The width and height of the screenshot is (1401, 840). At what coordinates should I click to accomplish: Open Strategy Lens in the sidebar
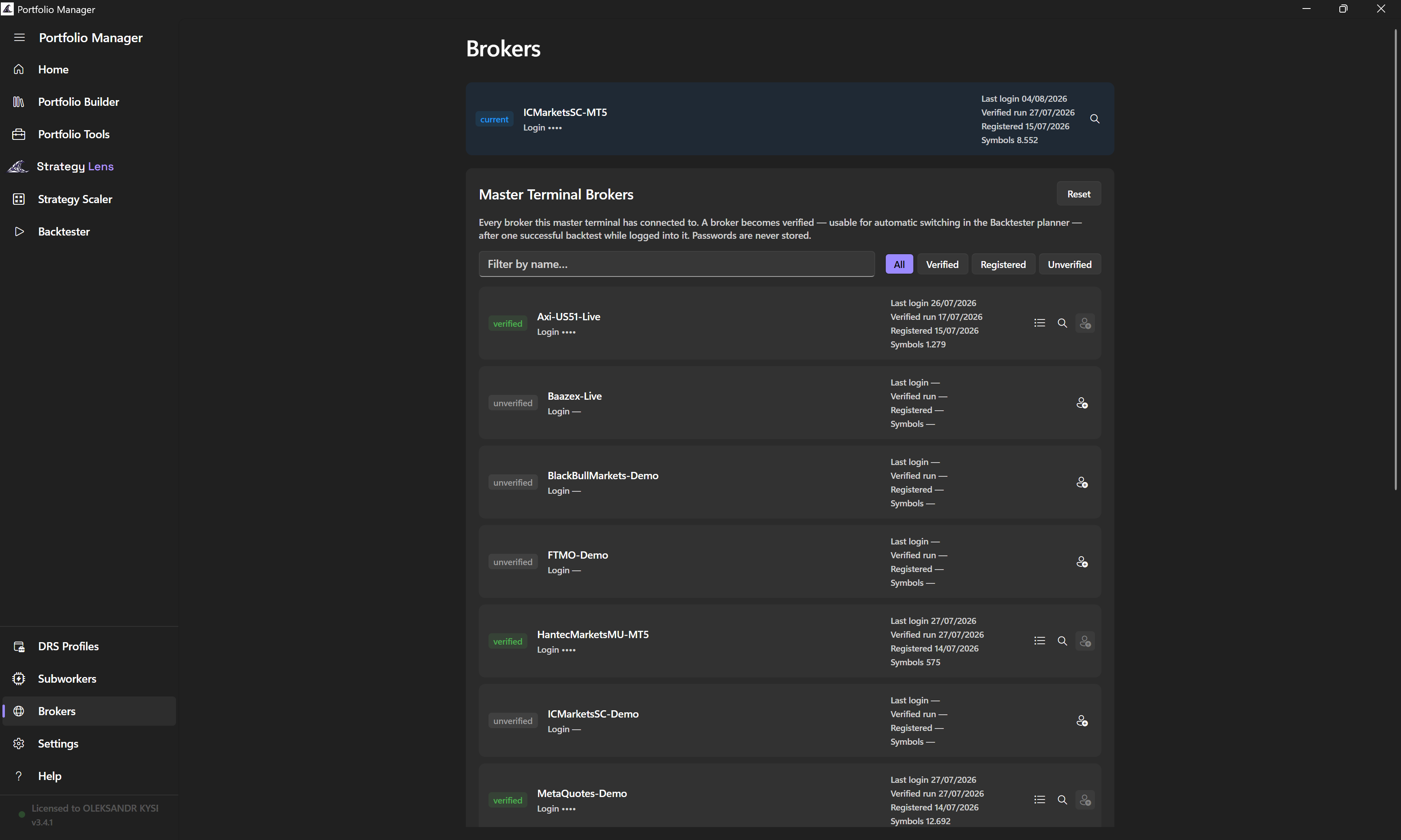(x=75, y=166)
